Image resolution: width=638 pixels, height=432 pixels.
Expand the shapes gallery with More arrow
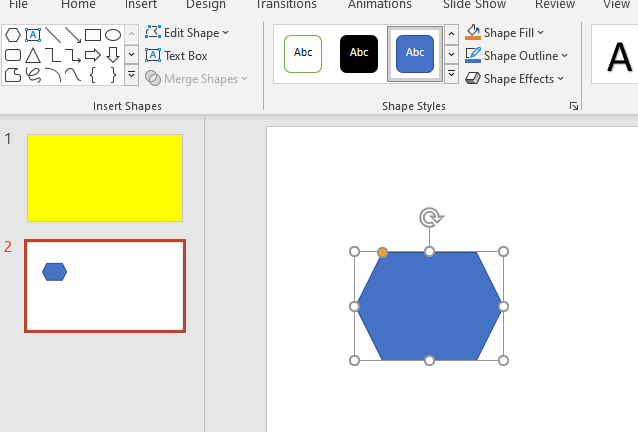point(131,75)
